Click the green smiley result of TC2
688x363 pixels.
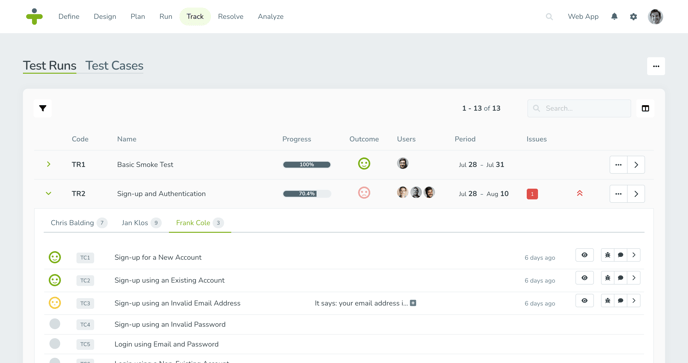pyautogui.click(x=55, y=280)
